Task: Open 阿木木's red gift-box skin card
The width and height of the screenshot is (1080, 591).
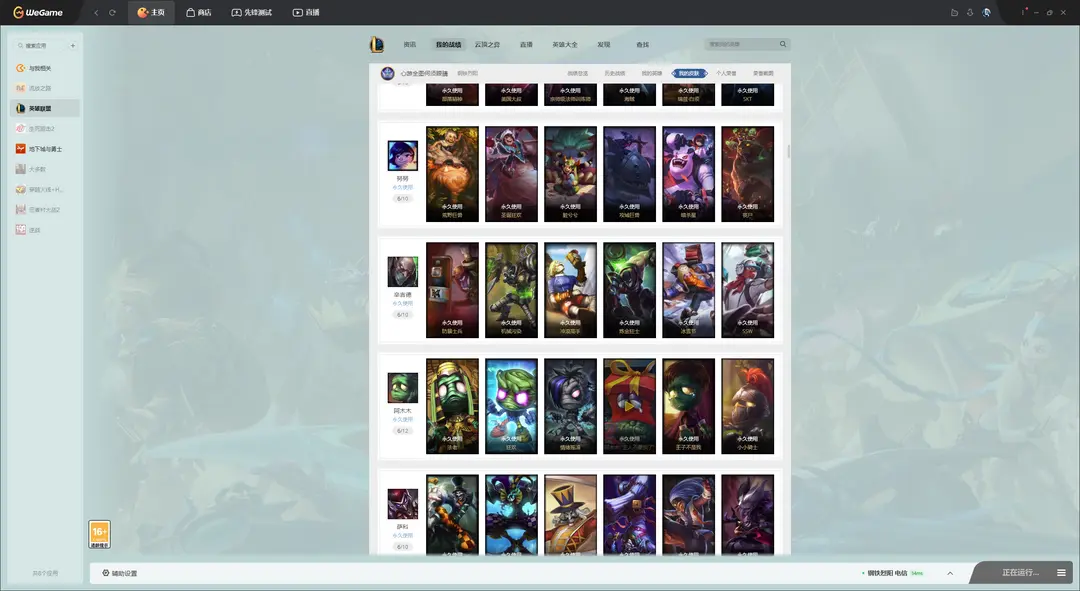Action: 630,406
